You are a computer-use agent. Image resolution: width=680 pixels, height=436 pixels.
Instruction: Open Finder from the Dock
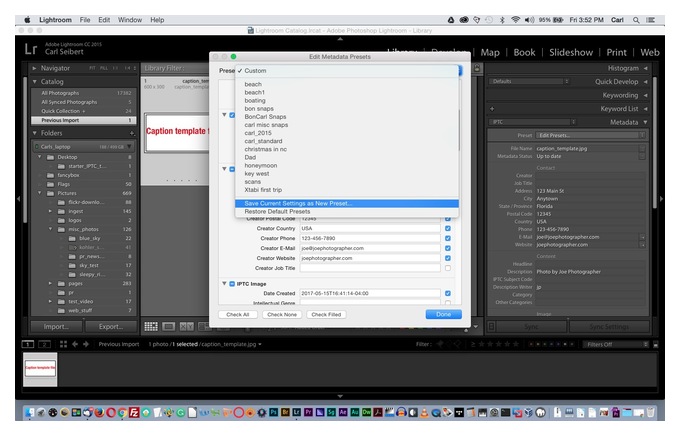[x=29, y=413]
